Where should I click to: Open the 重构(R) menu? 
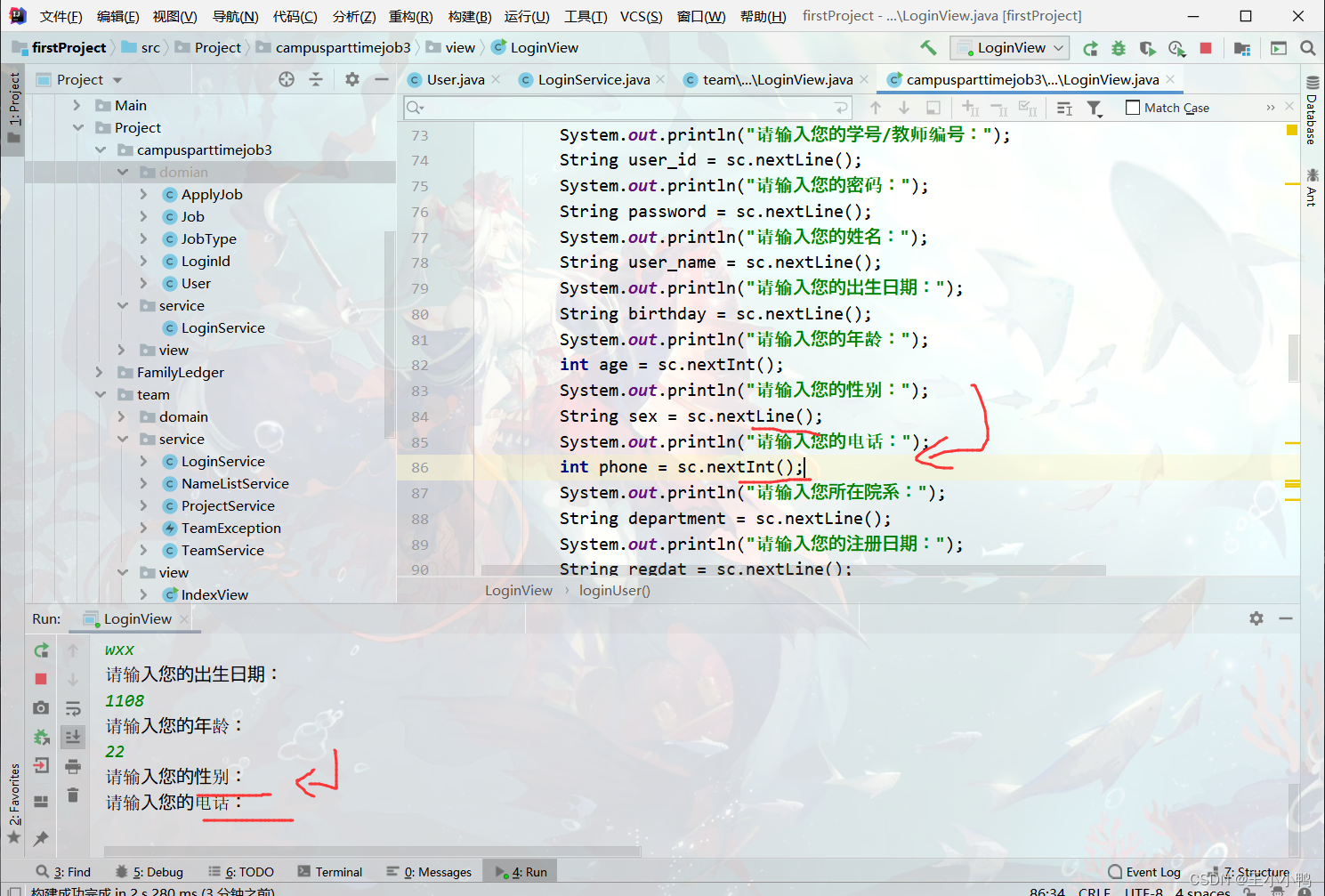coord(411,16)
